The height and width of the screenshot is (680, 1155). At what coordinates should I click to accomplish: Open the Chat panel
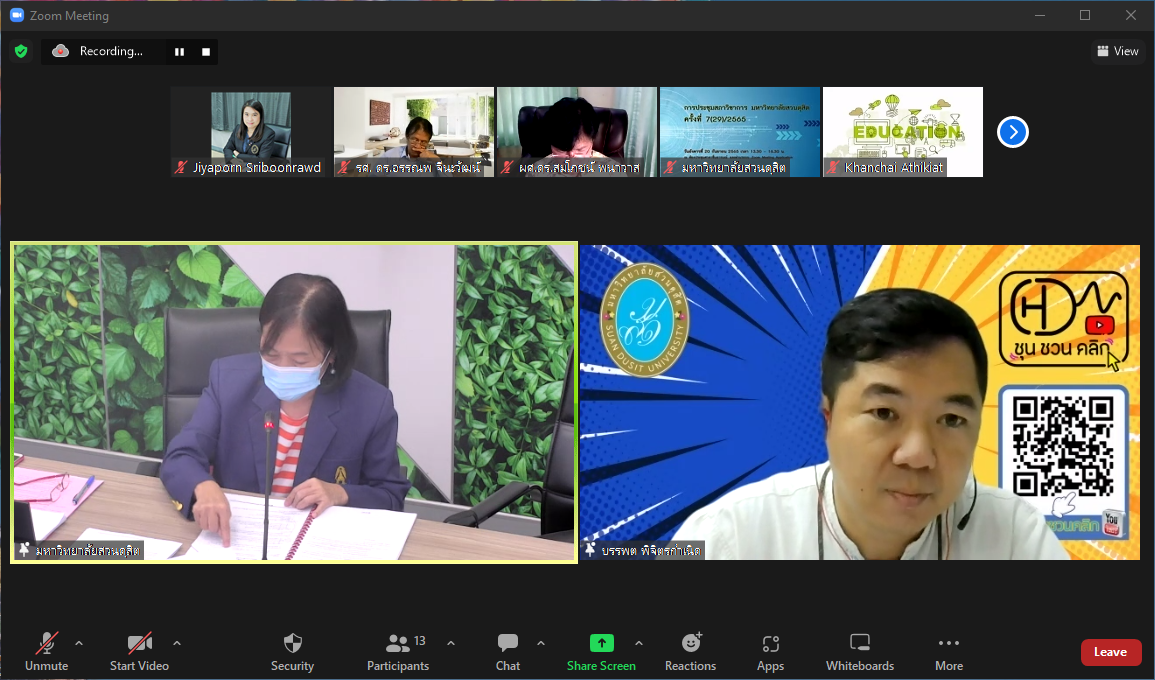[508, 651]
